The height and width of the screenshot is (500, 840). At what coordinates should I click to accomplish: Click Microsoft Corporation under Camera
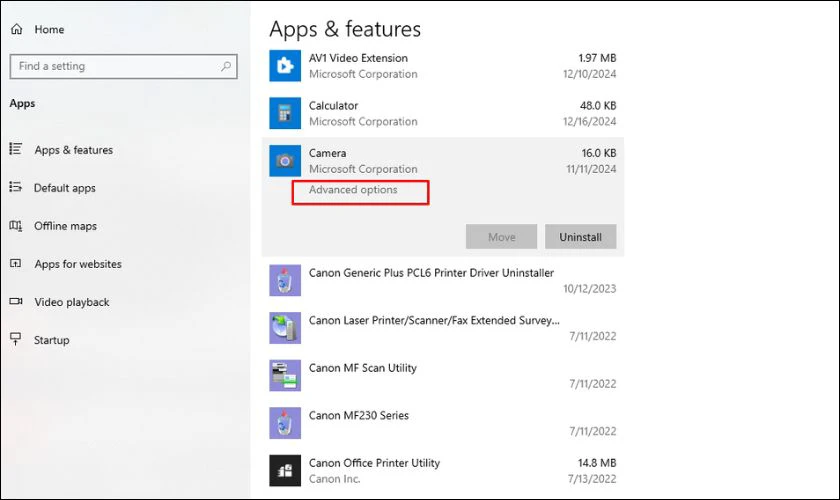coord(363,169)
